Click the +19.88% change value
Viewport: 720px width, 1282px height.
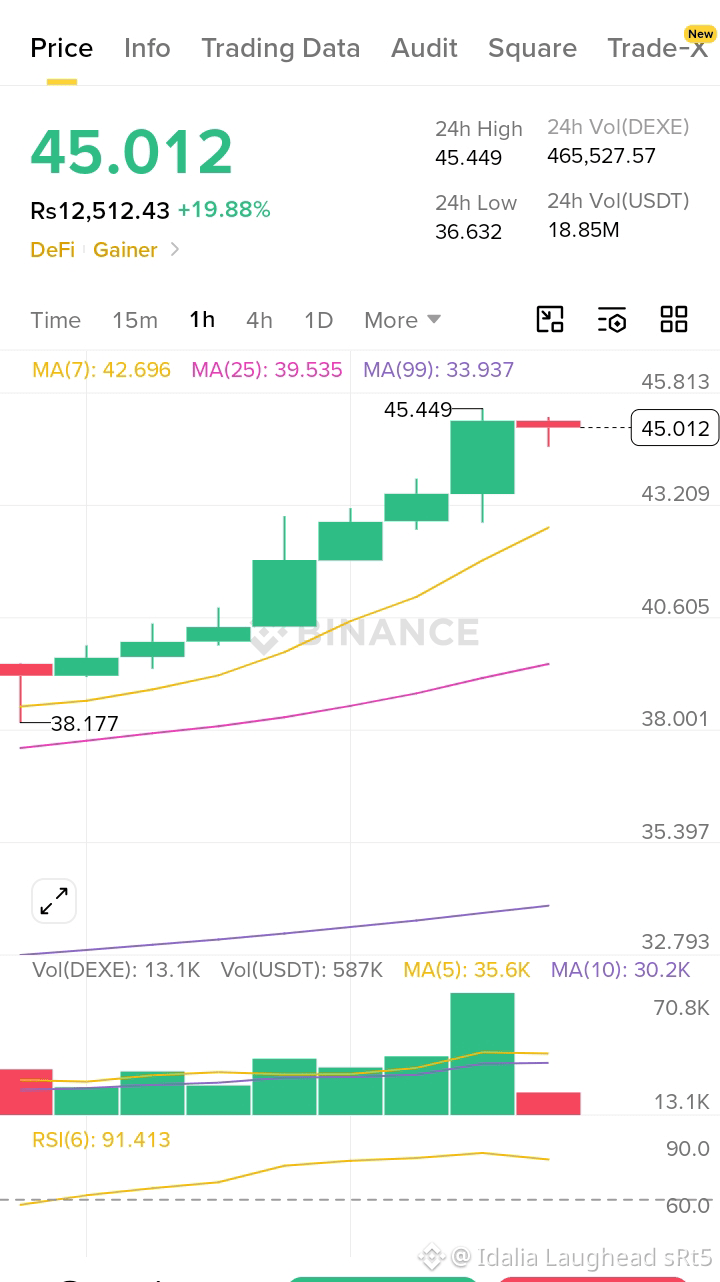224,210
